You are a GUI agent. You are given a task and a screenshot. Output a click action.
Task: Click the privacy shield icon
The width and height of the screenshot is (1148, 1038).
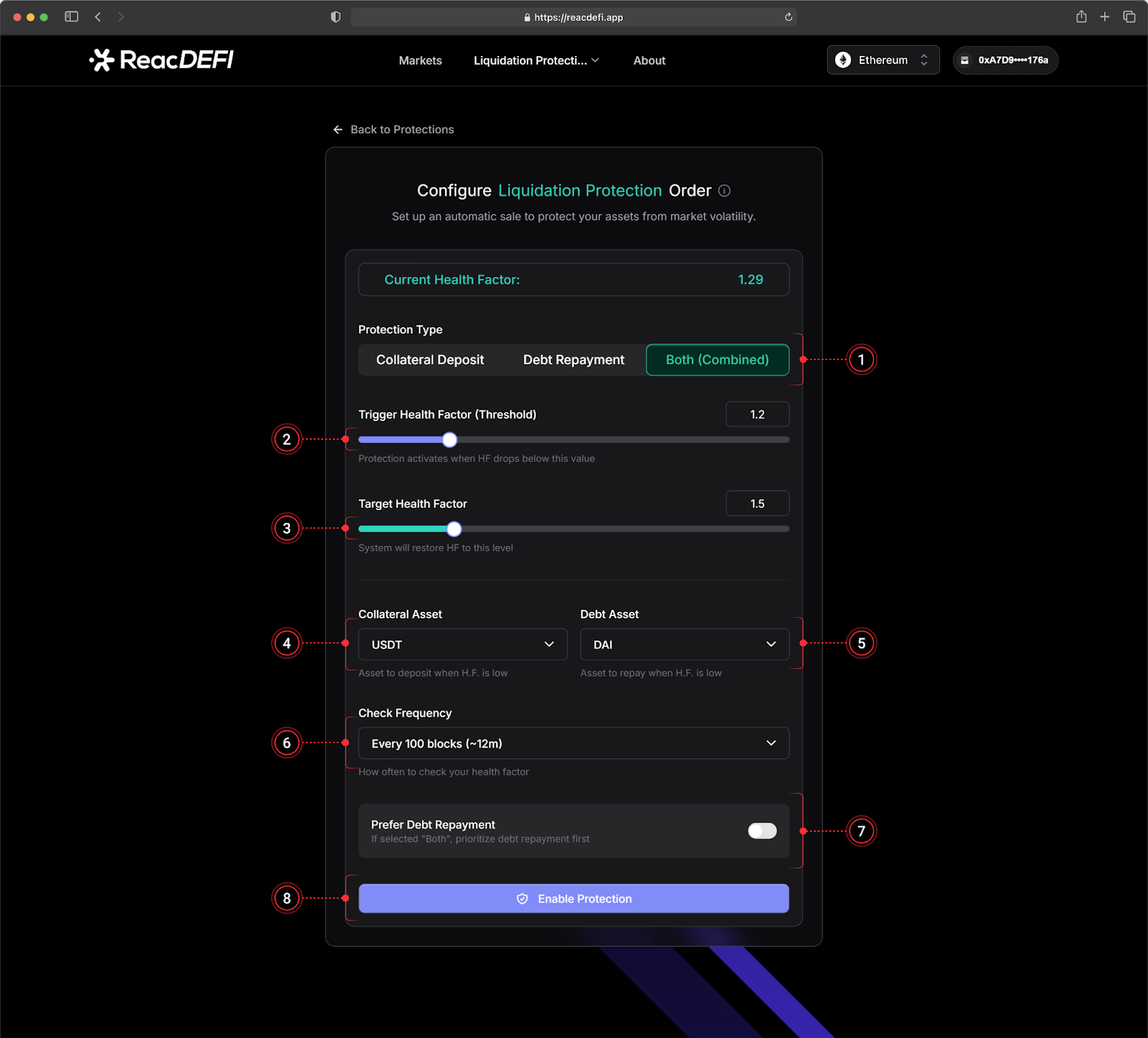[335, 17]
